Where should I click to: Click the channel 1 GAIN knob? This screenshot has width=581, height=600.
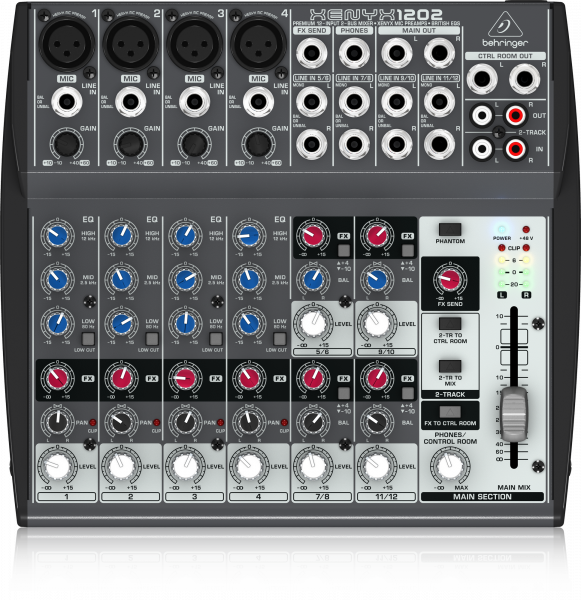[x=67, y=144]
